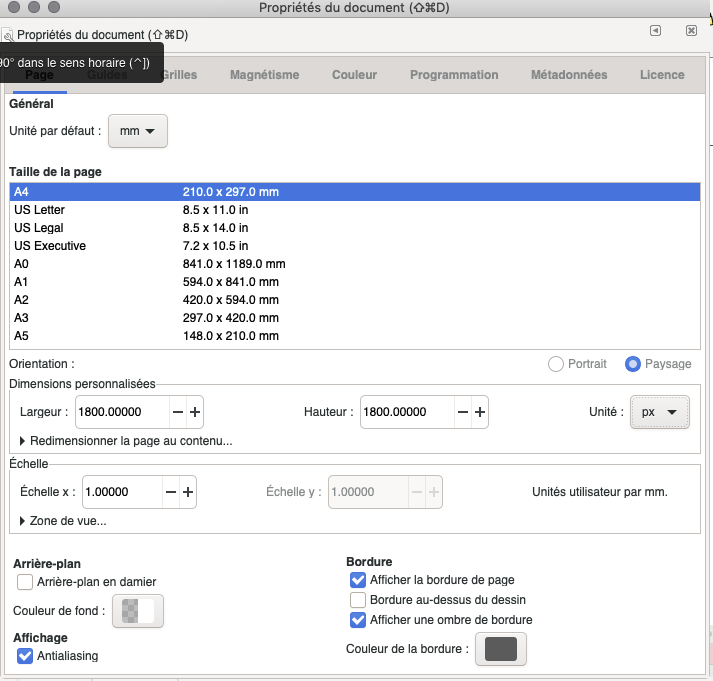The width and height of the screenshot is (713, 681).
Task: Decrease Échelle x with the minus button
Action: (171, 492)
